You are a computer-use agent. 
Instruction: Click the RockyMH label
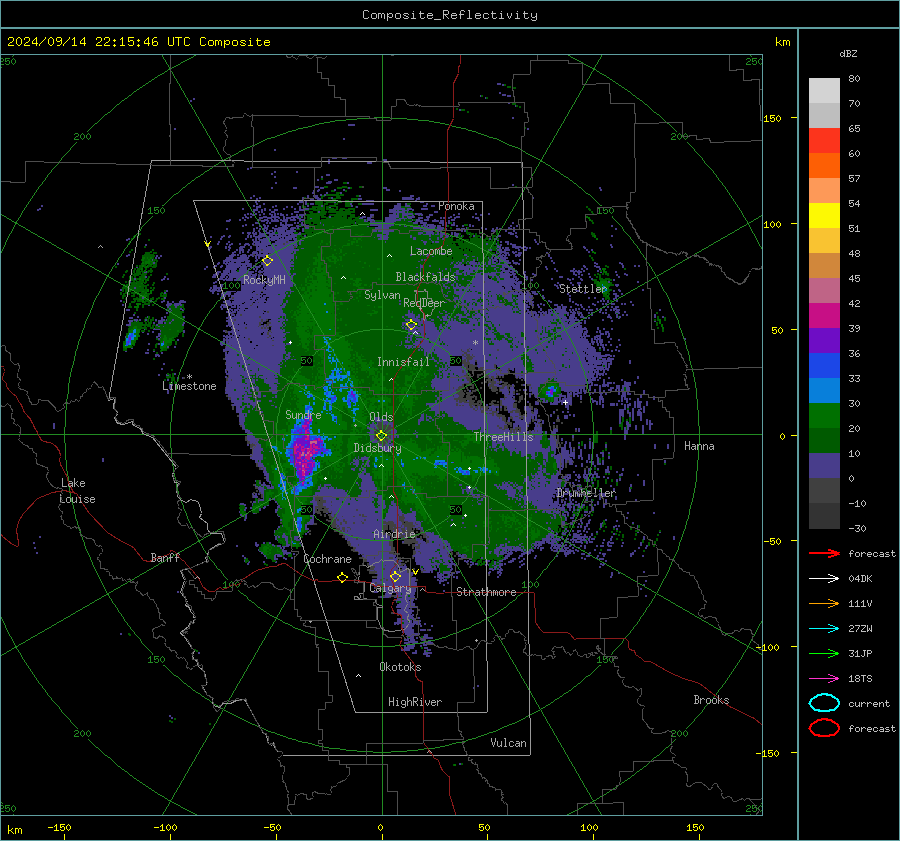pyautogui.click(x=264, y=280)
